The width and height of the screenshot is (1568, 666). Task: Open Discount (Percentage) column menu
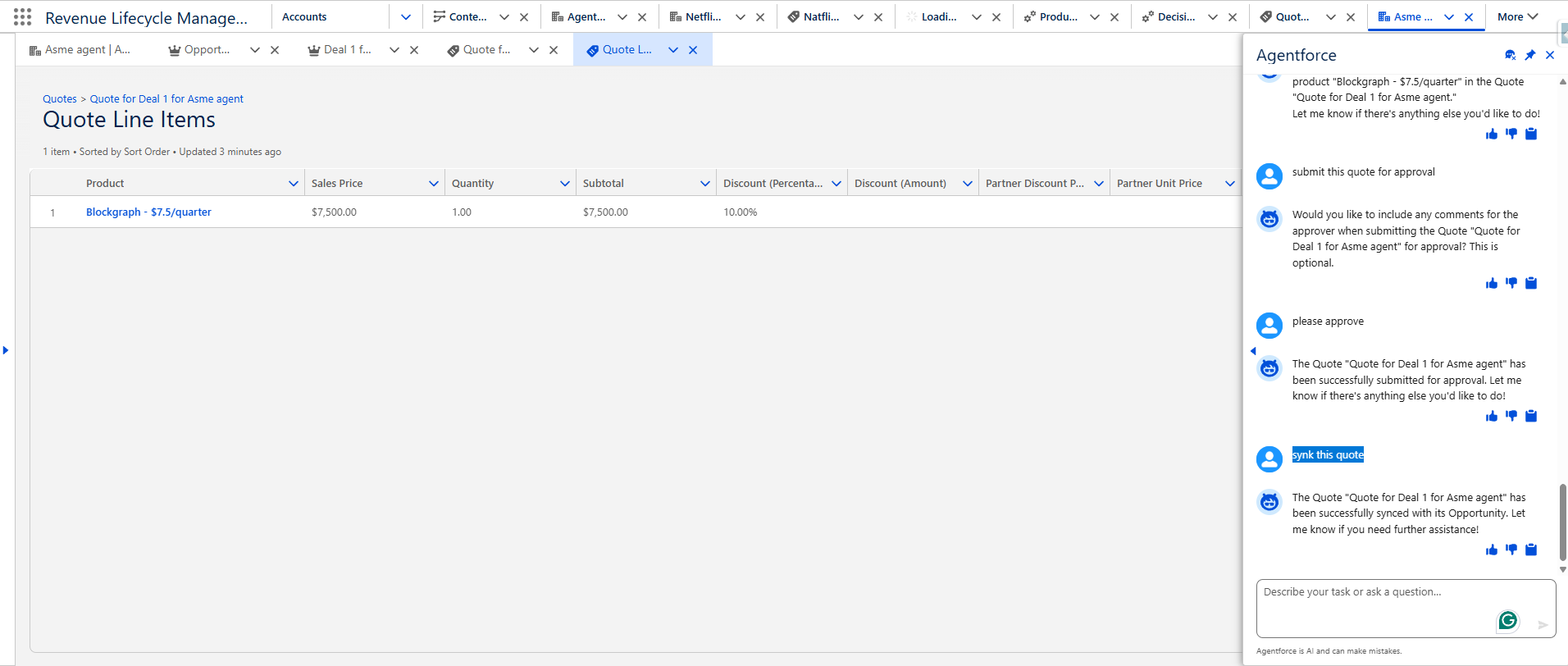pyautogui.click(x=836, y=184)
